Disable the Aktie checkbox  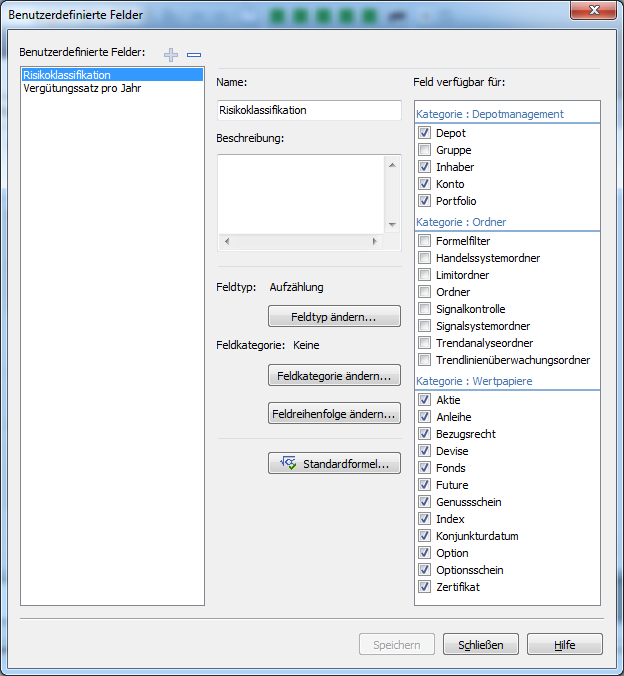click(x=425, y=400)
